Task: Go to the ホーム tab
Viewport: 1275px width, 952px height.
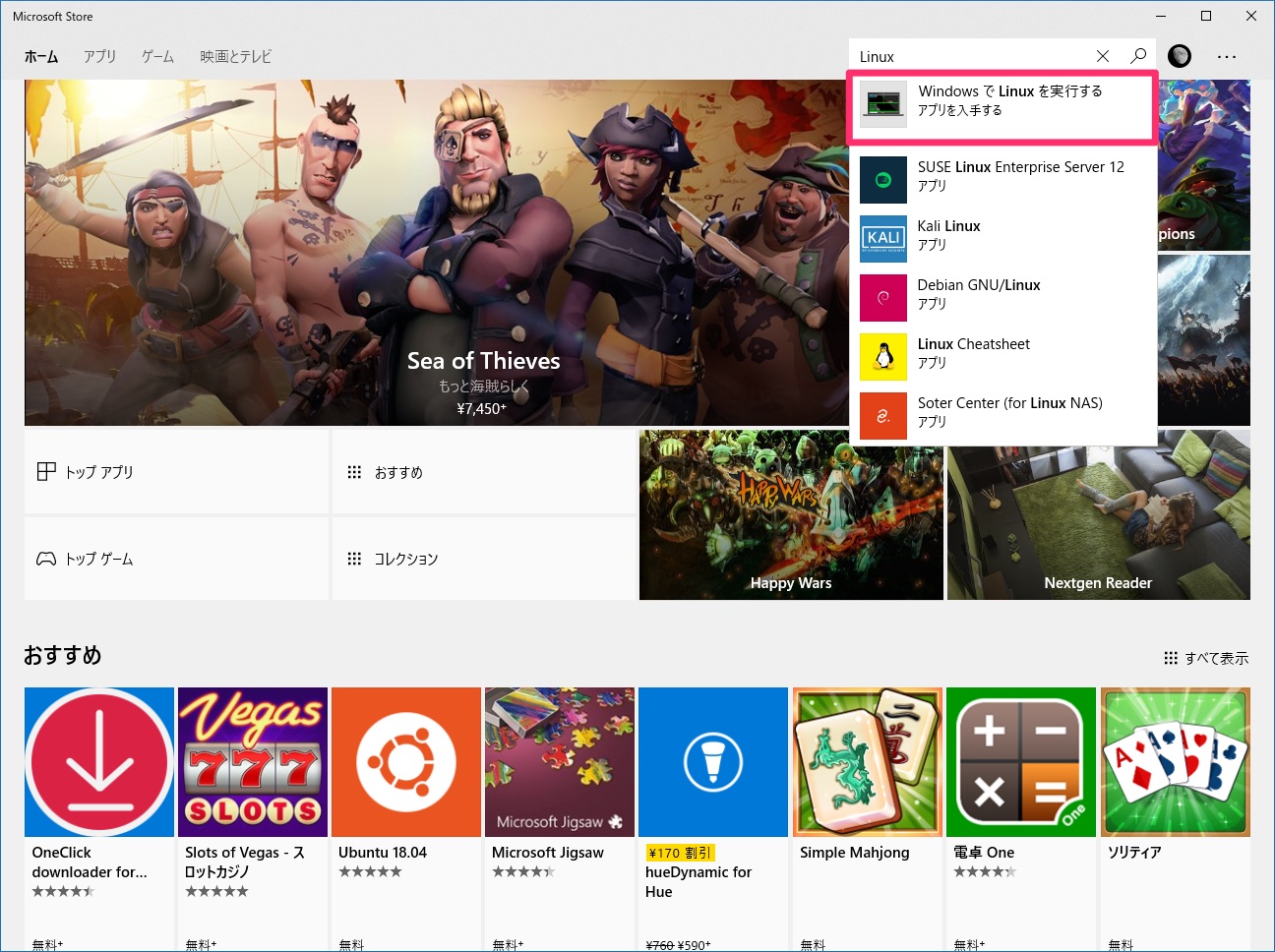Action: point(41,57)
